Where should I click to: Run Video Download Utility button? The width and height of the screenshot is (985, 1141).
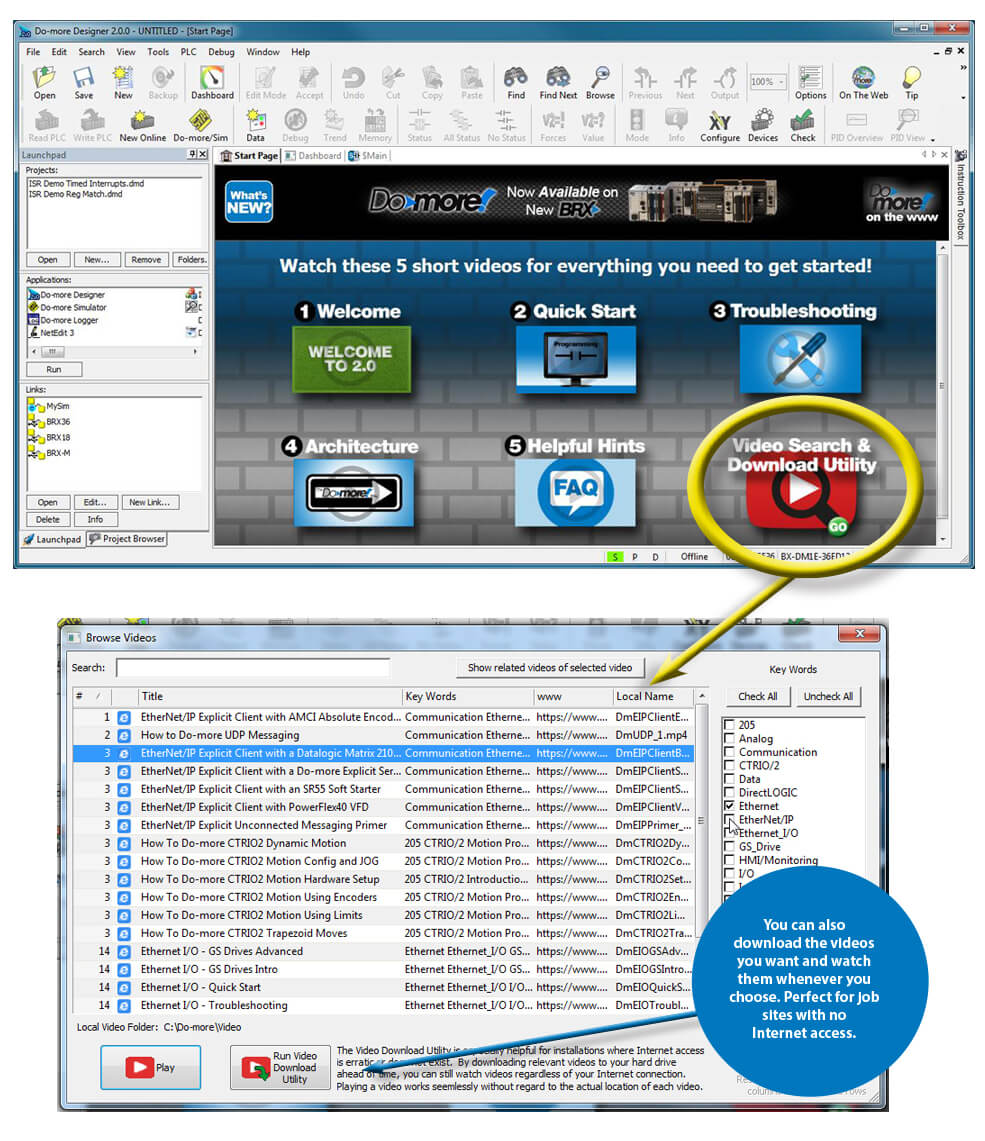point(280,1068)
